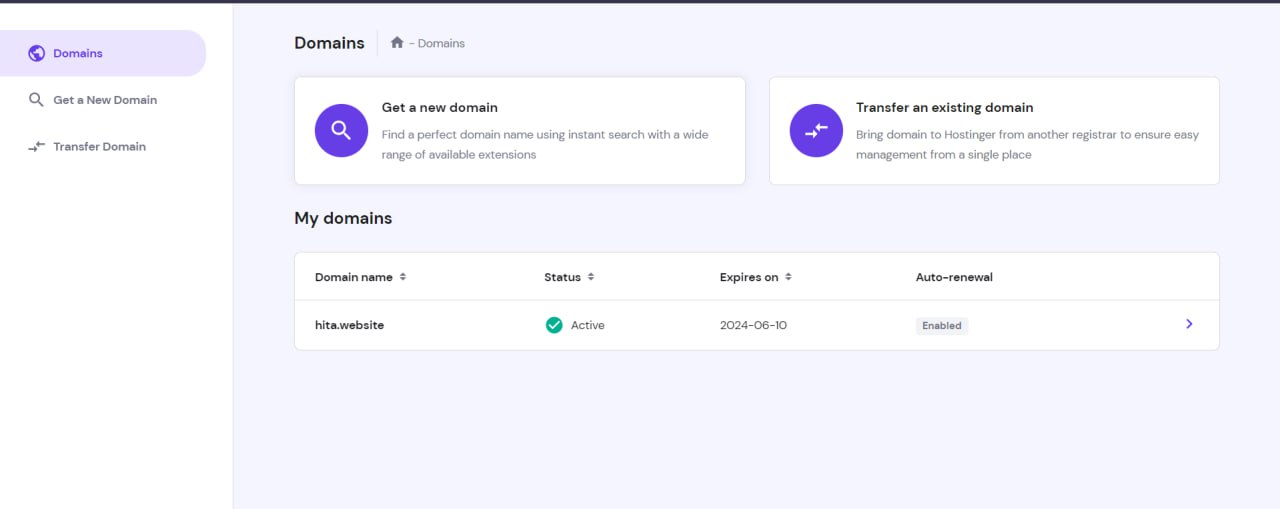The image size is (1280, 509).
Task: Go to Transfer Domain in sidebar
Action: [99, 147]
